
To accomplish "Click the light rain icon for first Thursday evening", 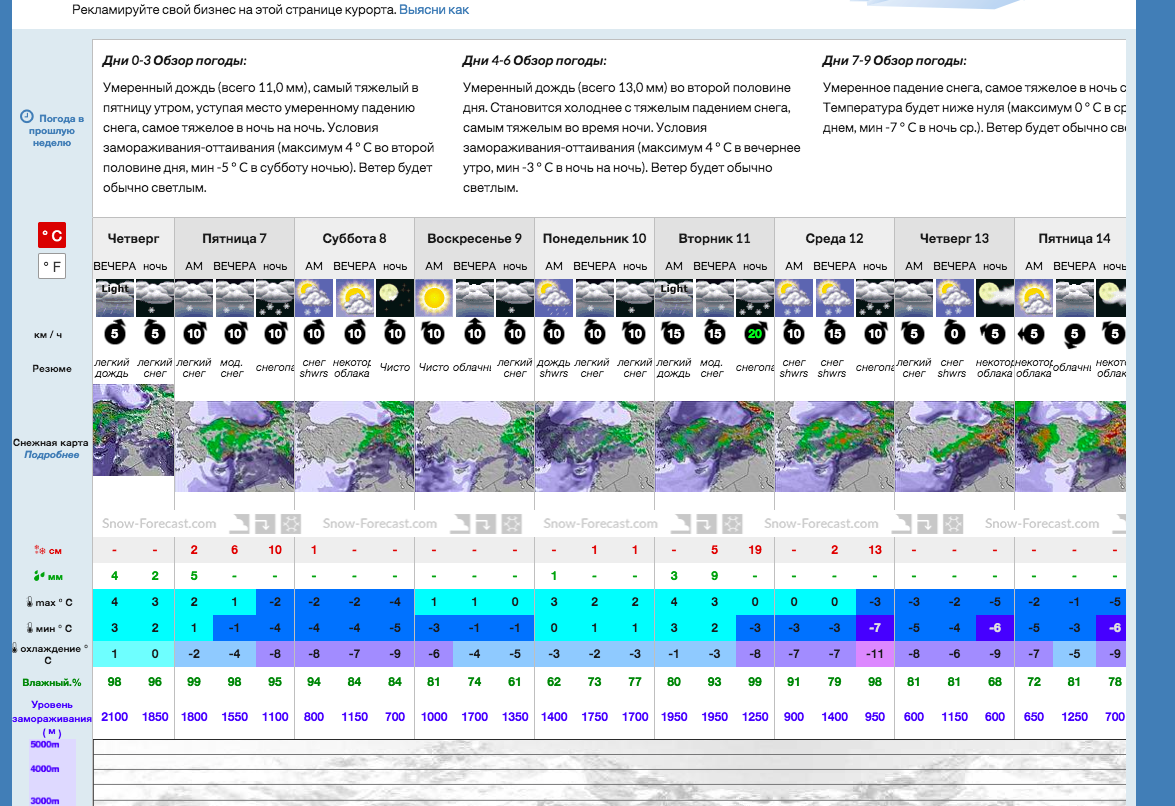I will (x=115, y=298).
